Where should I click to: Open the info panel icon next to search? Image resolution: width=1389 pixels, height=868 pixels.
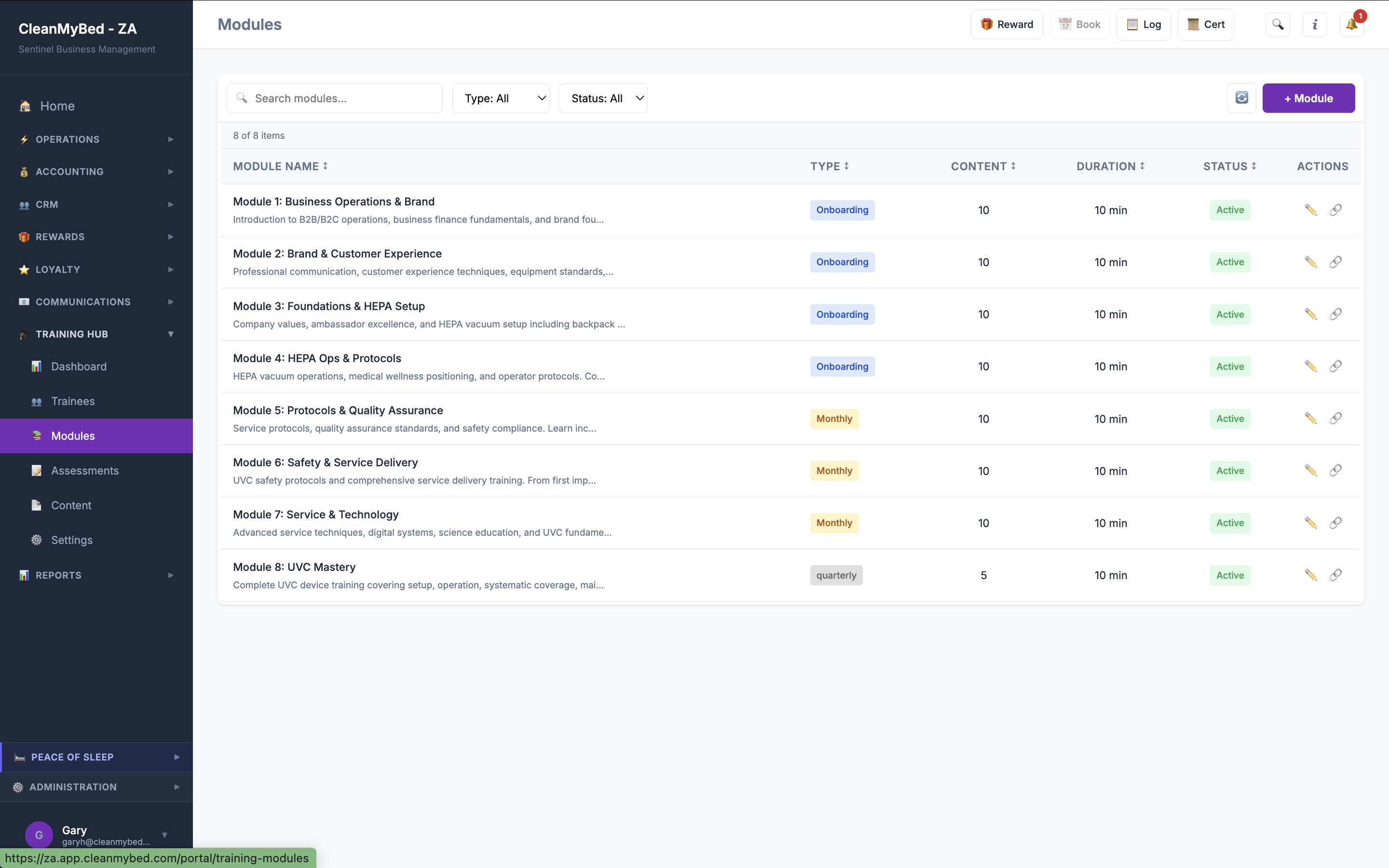click(1314, 24)
